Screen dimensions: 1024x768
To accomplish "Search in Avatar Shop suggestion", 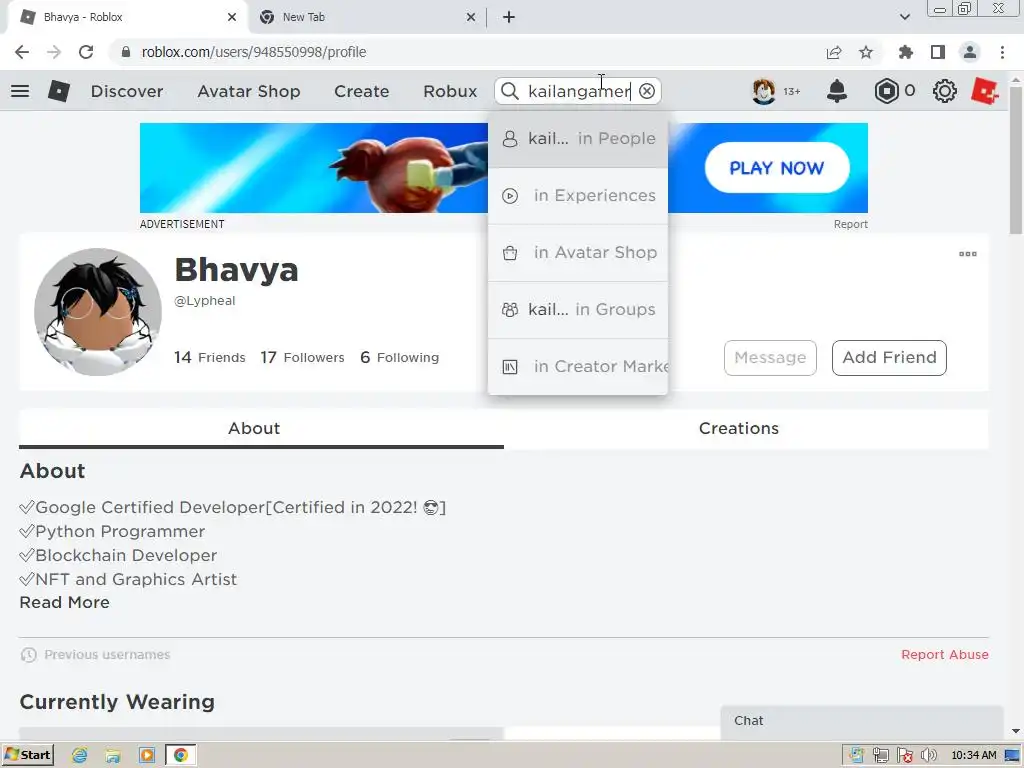I will [578, 253].
